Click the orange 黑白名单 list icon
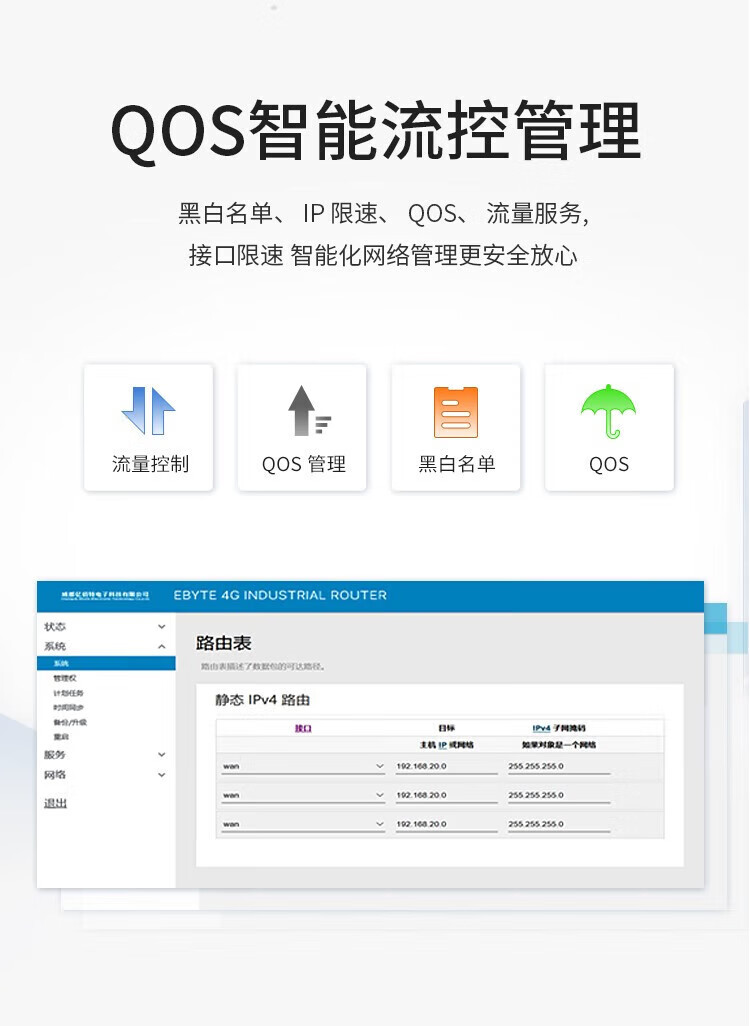 [x=456, y=412]
